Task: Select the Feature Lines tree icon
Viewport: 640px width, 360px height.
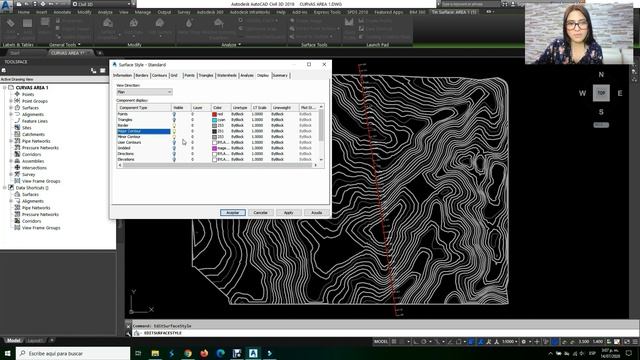Action: click(17, 121)
